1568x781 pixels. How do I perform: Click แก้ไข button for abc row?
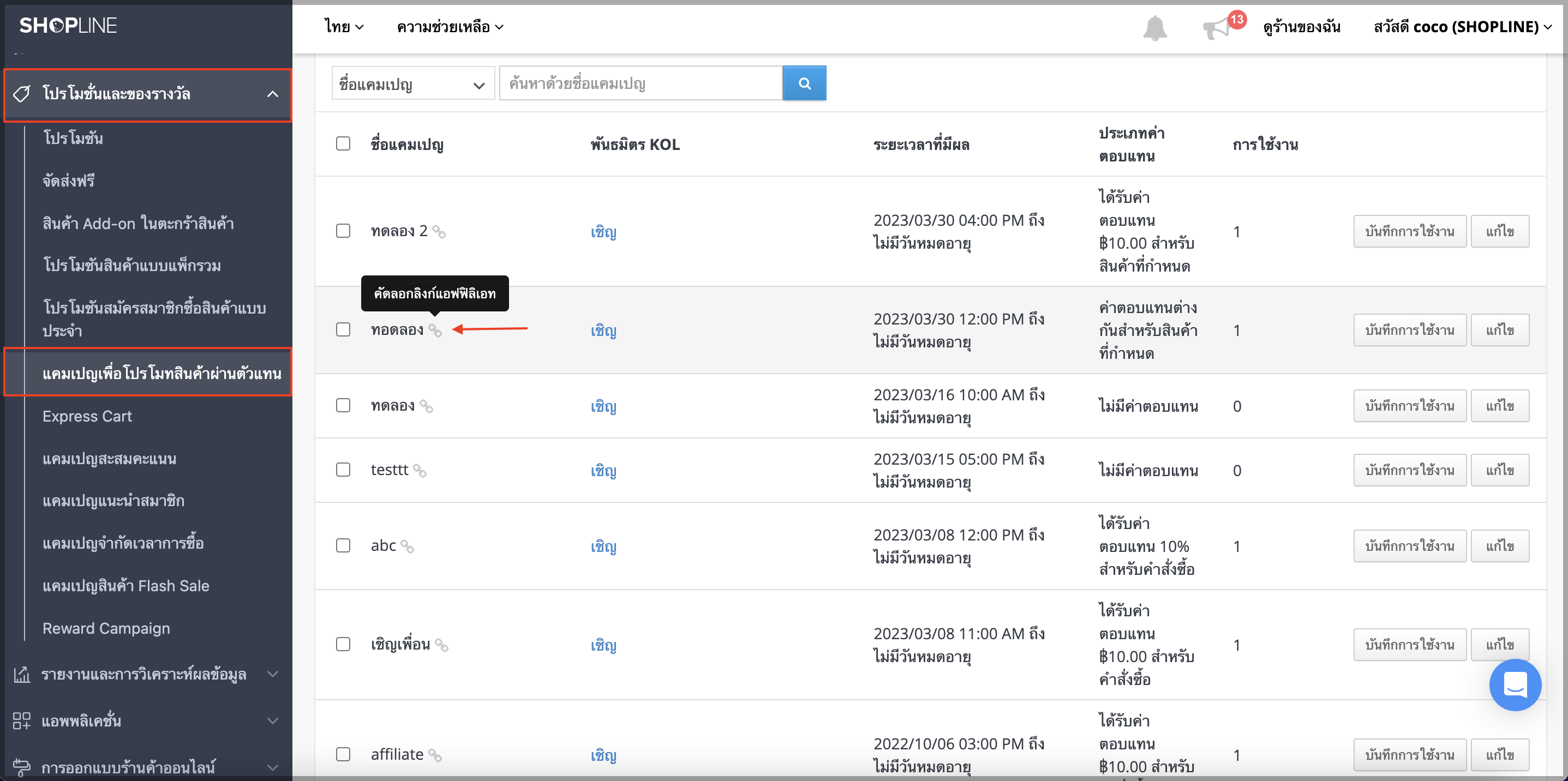click(x=1500, y=545)
